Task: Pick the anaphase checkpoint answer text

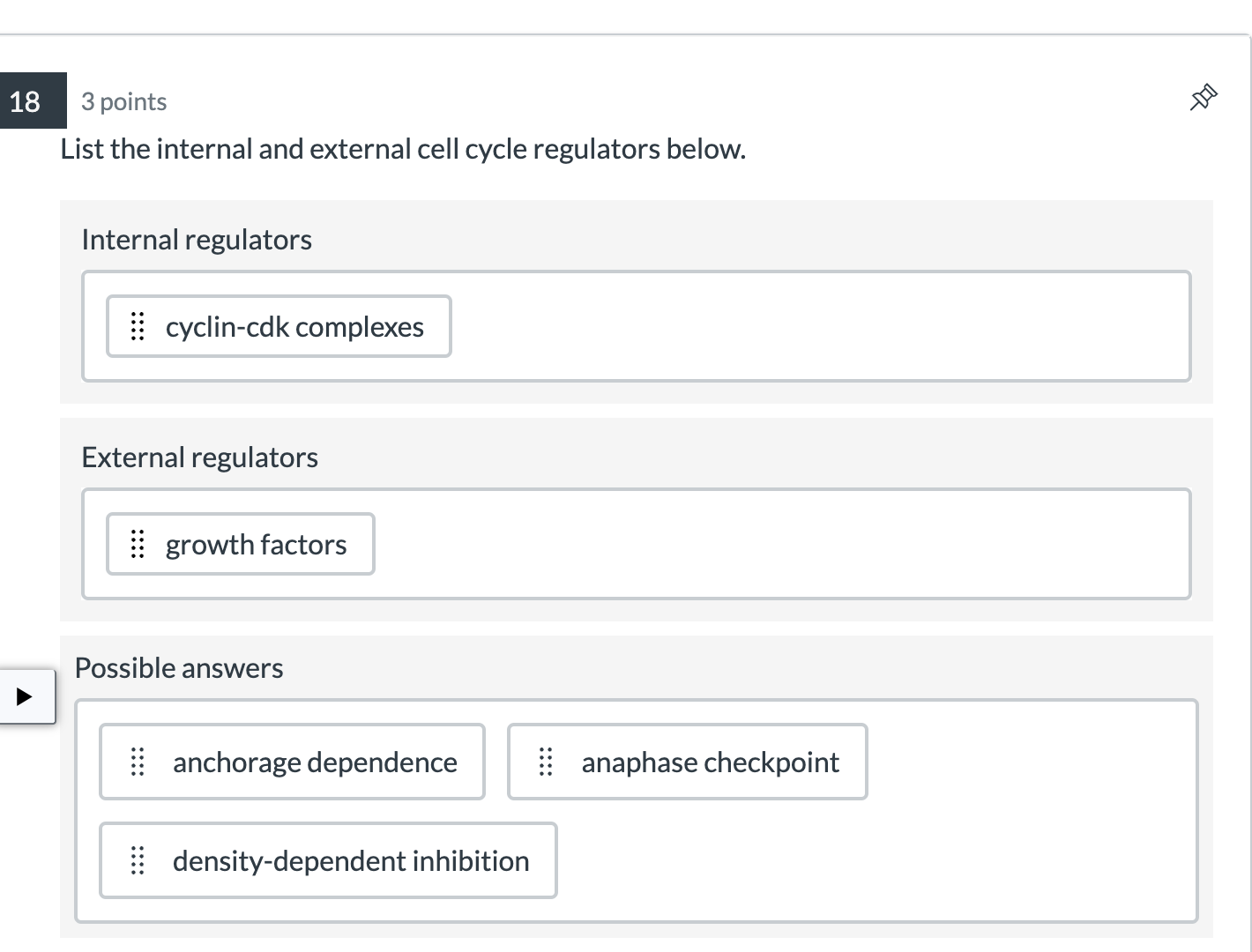Action: 710,762
